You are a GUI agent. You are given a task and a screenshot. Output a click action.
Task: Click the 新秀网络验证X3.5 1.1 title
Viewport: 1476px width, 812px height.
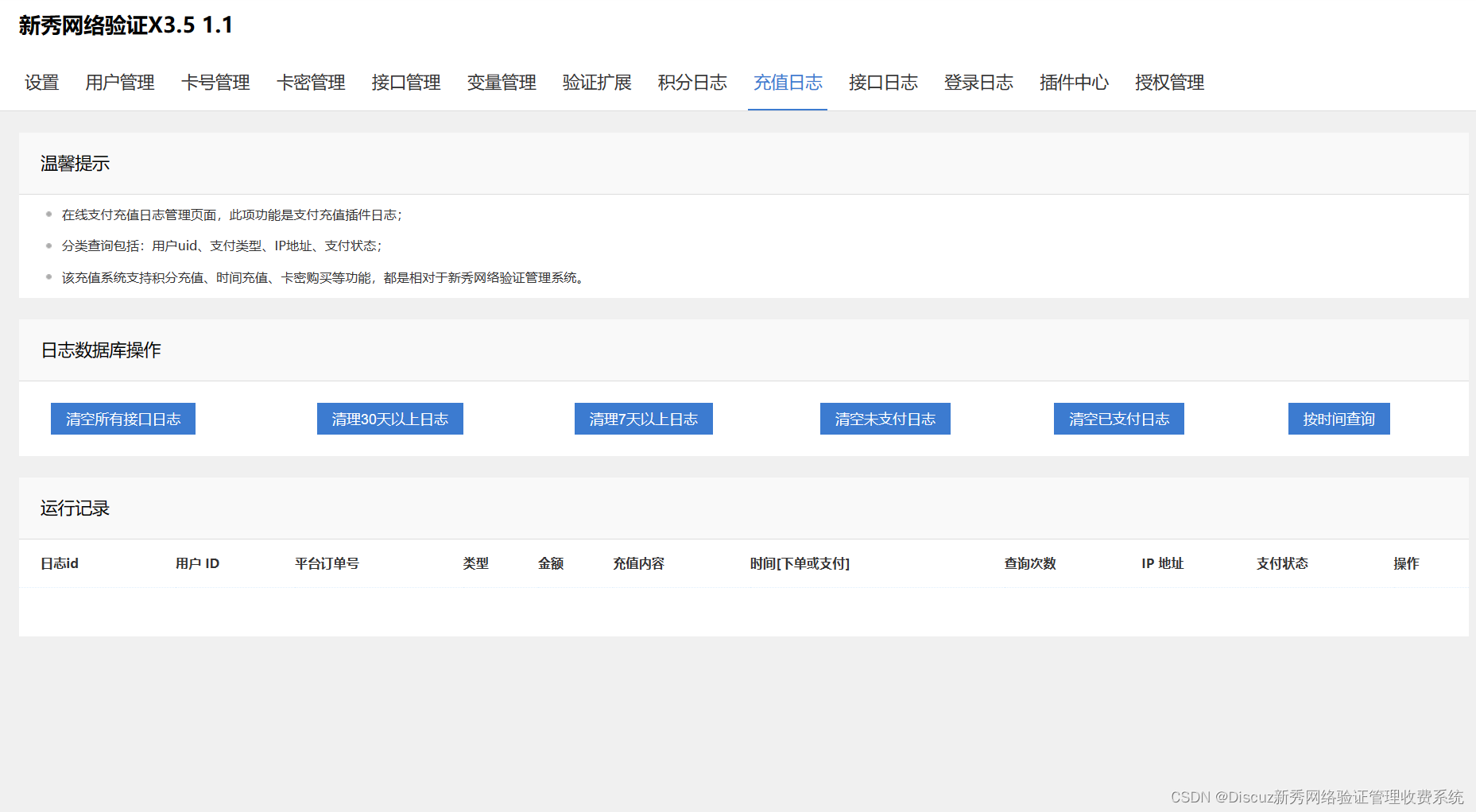pos(126,25)
